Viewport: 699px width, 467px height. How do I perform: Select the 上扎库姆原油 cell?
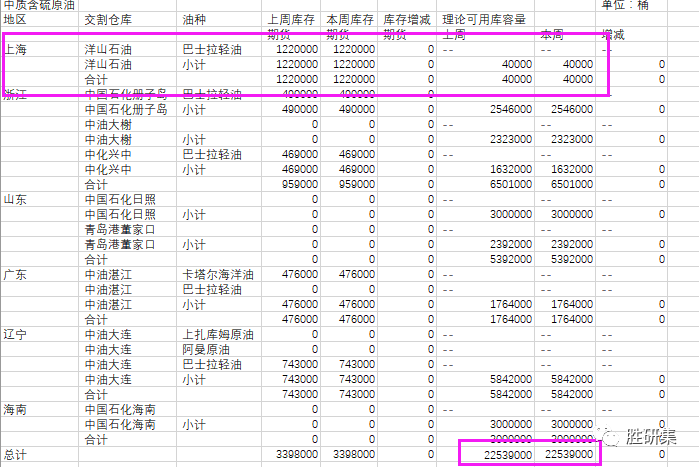[x=218, y=334]
